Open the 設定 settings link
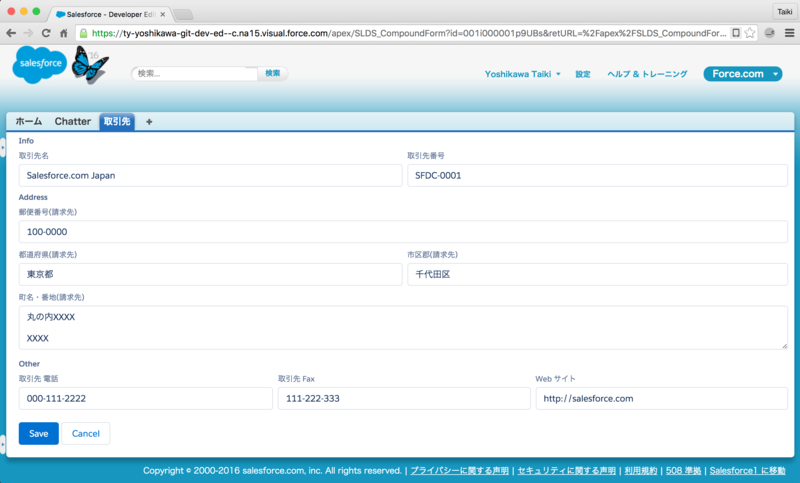Image resolution: width=800 pixels, height=483 pixels. pos(583,74)
